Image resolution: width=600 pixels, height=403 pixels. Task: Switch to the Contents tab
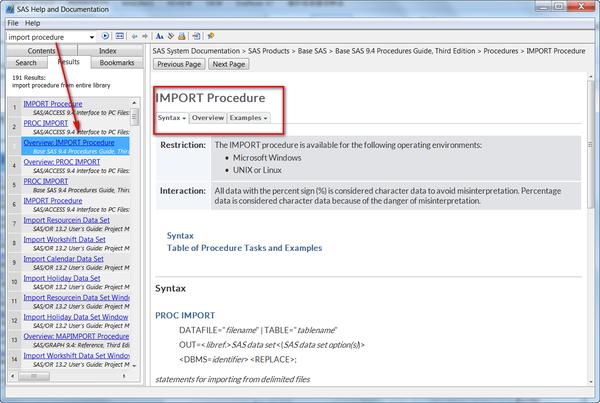(x=41, y=51)
